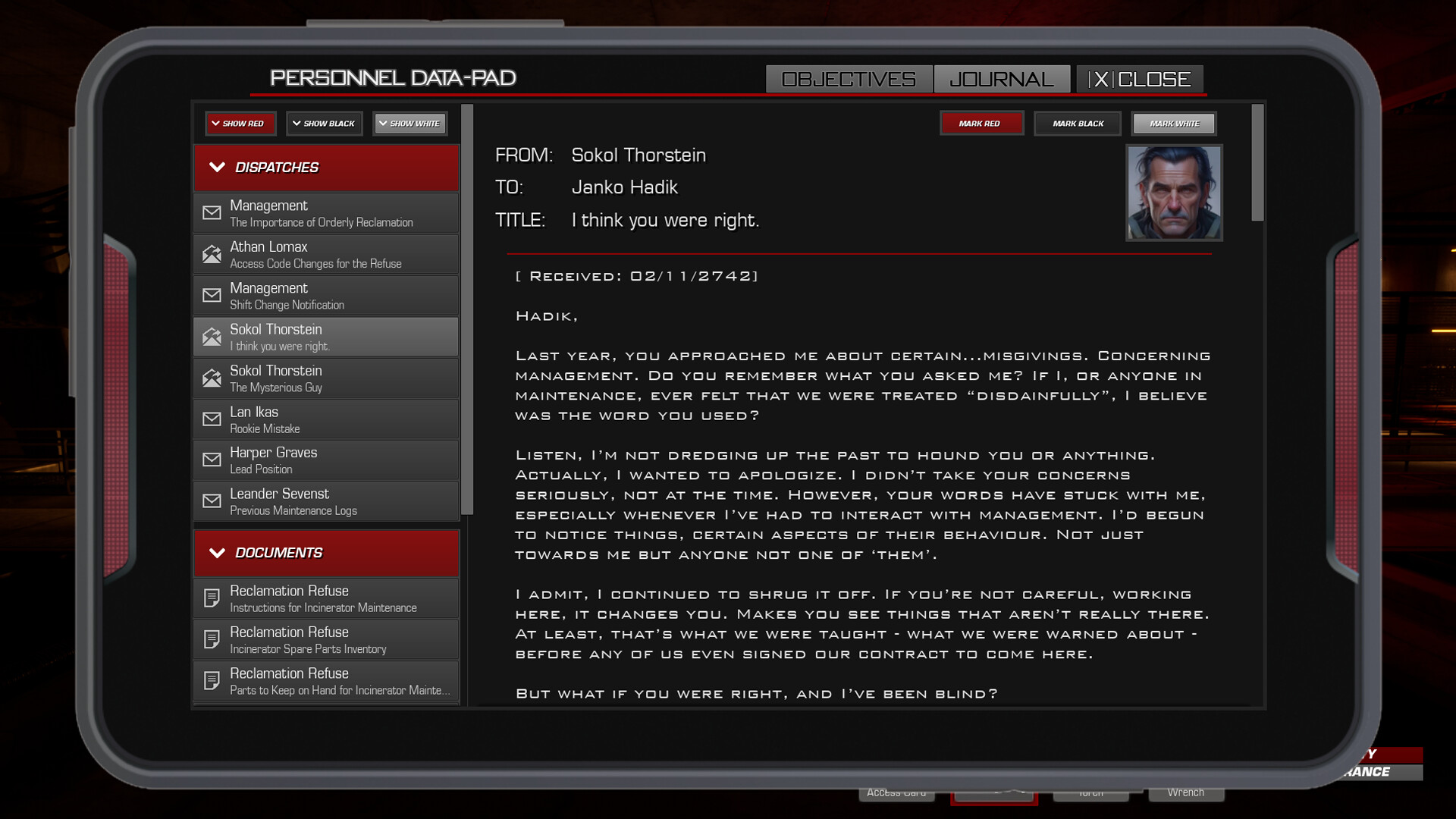This screenshot has height=819, width=1456.
Task: Open the Show Red filter dropdown
Action: point(240,123)
